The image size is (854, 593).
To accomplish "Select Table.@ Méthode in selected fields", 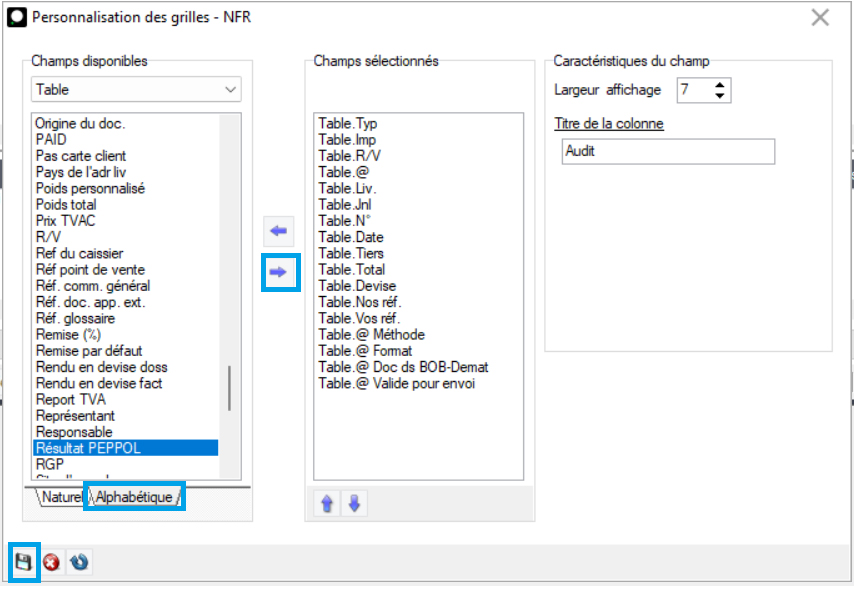I will 371,334.
